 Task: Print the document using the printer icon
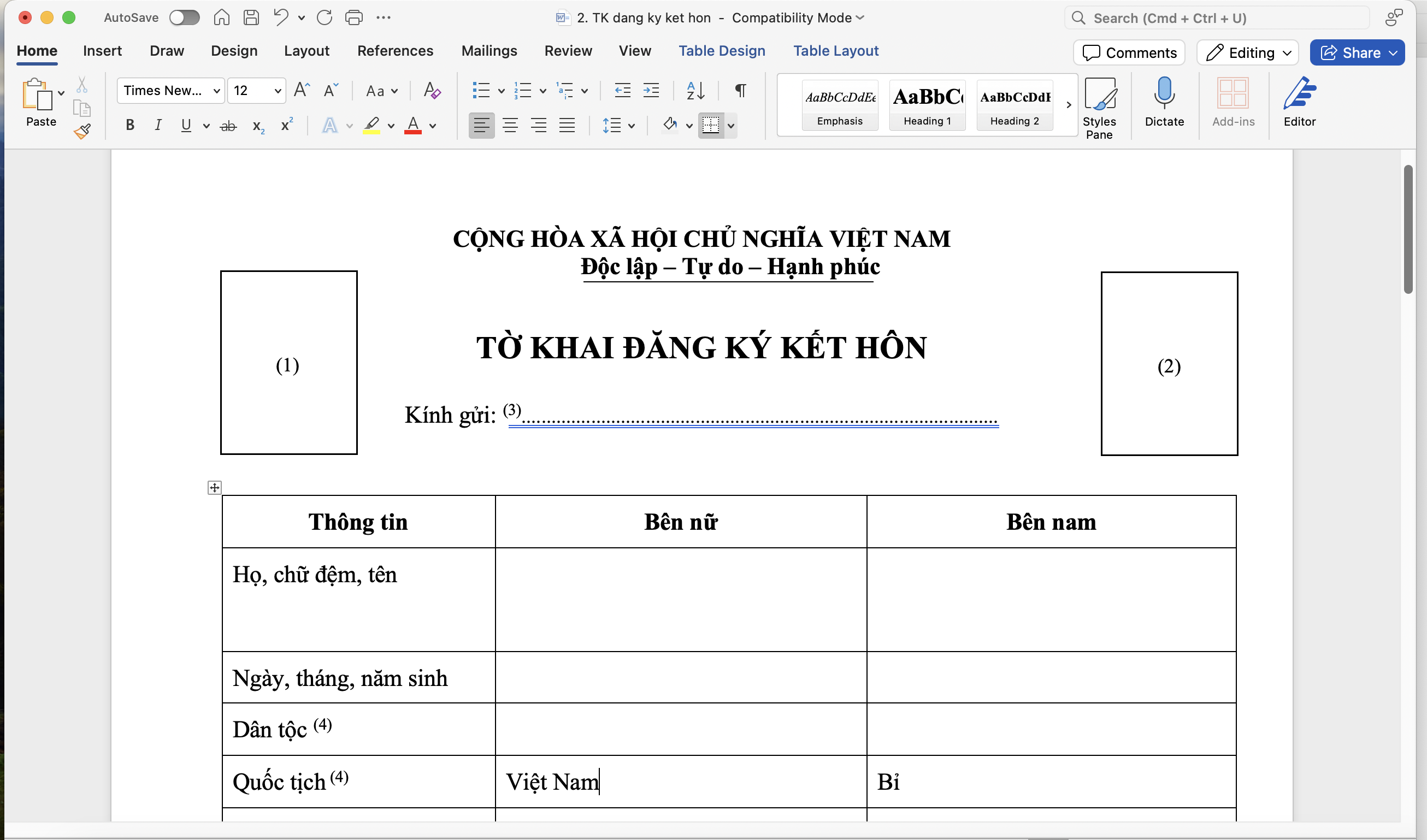354,17
